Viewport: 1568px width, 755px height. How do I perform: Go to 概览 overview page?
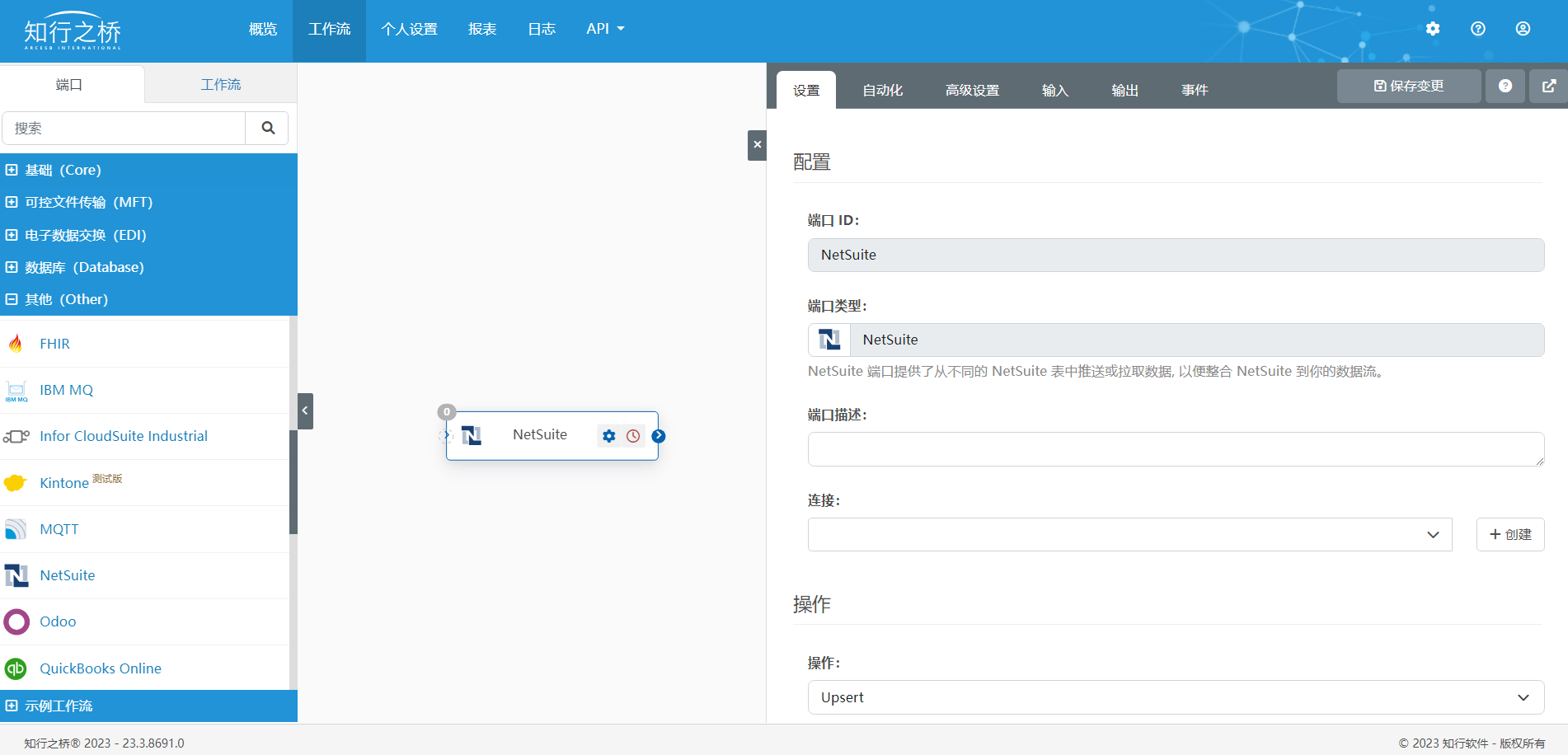[x=263, y=29]
